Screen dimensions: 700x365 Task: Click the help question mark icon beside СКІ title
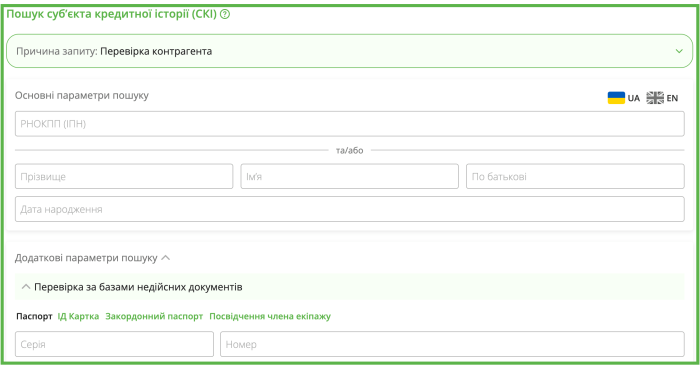click(x=225, y=14)
